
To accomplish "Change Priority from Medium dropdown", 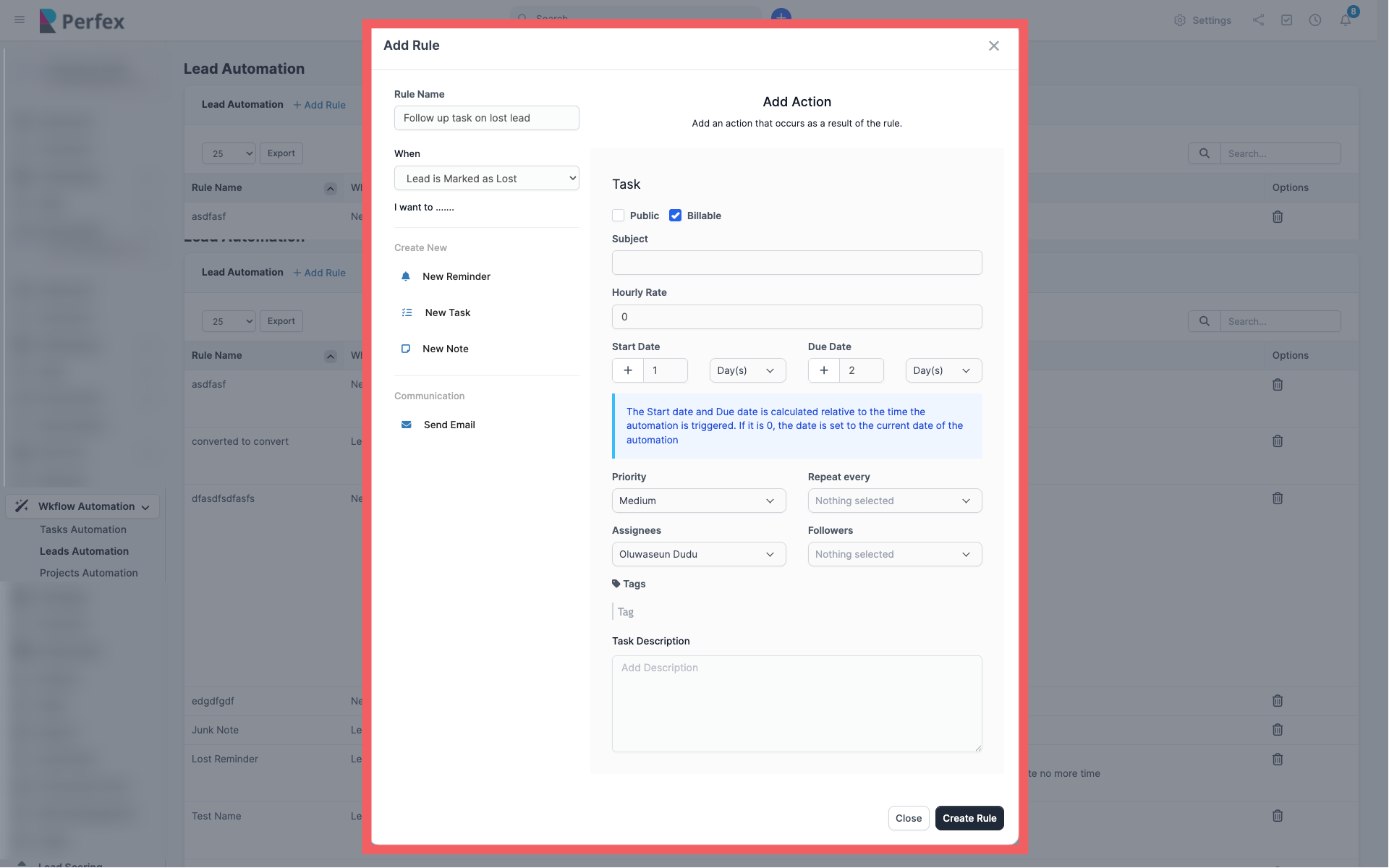I will (x=697, y=501).
